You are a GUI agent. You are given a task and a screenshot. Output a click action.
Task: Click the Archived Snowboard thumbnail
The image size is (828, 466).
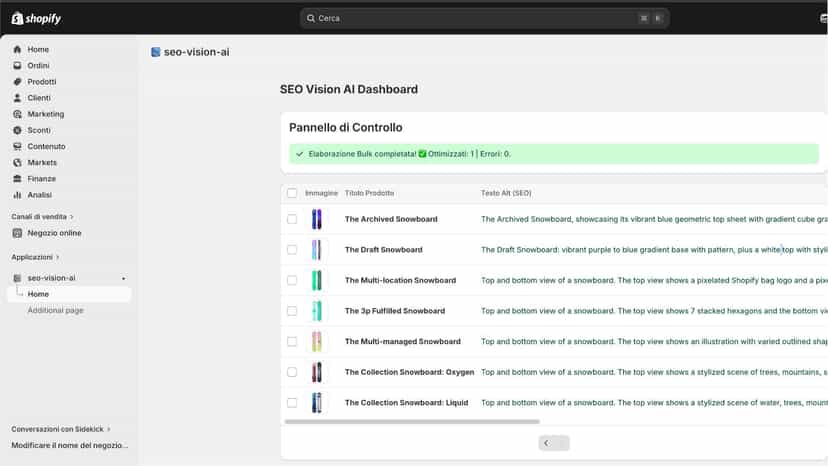(316, 219)
